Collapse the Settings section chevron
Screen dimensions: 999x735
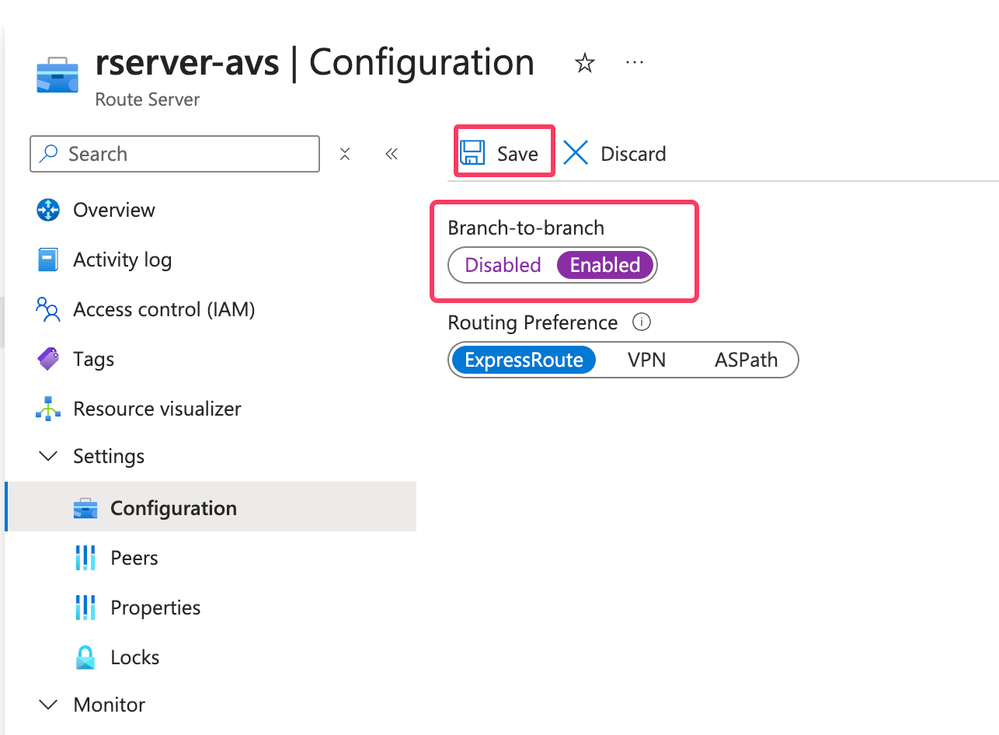[x=48, y=456]
